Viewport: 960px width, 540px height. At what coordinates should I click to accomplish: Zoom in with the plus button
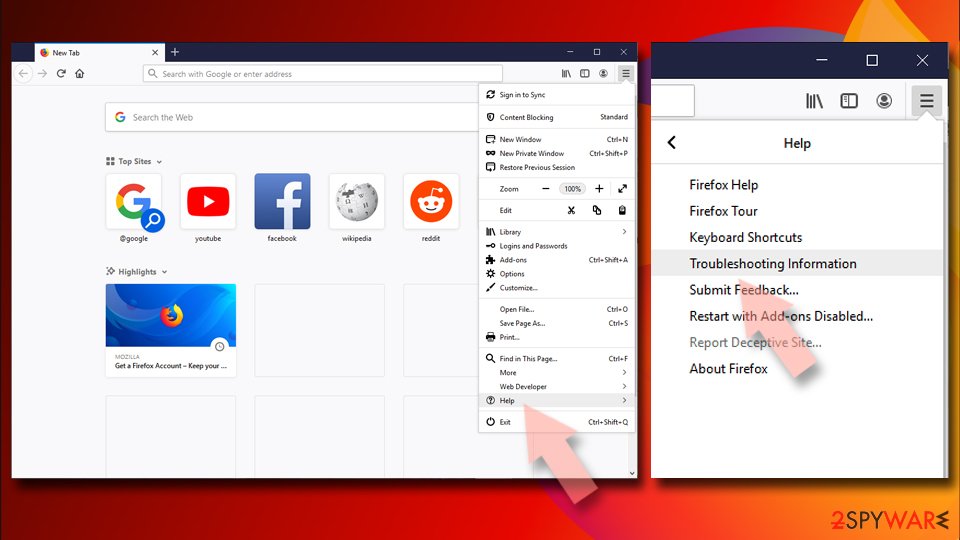(x=599, y=189)
